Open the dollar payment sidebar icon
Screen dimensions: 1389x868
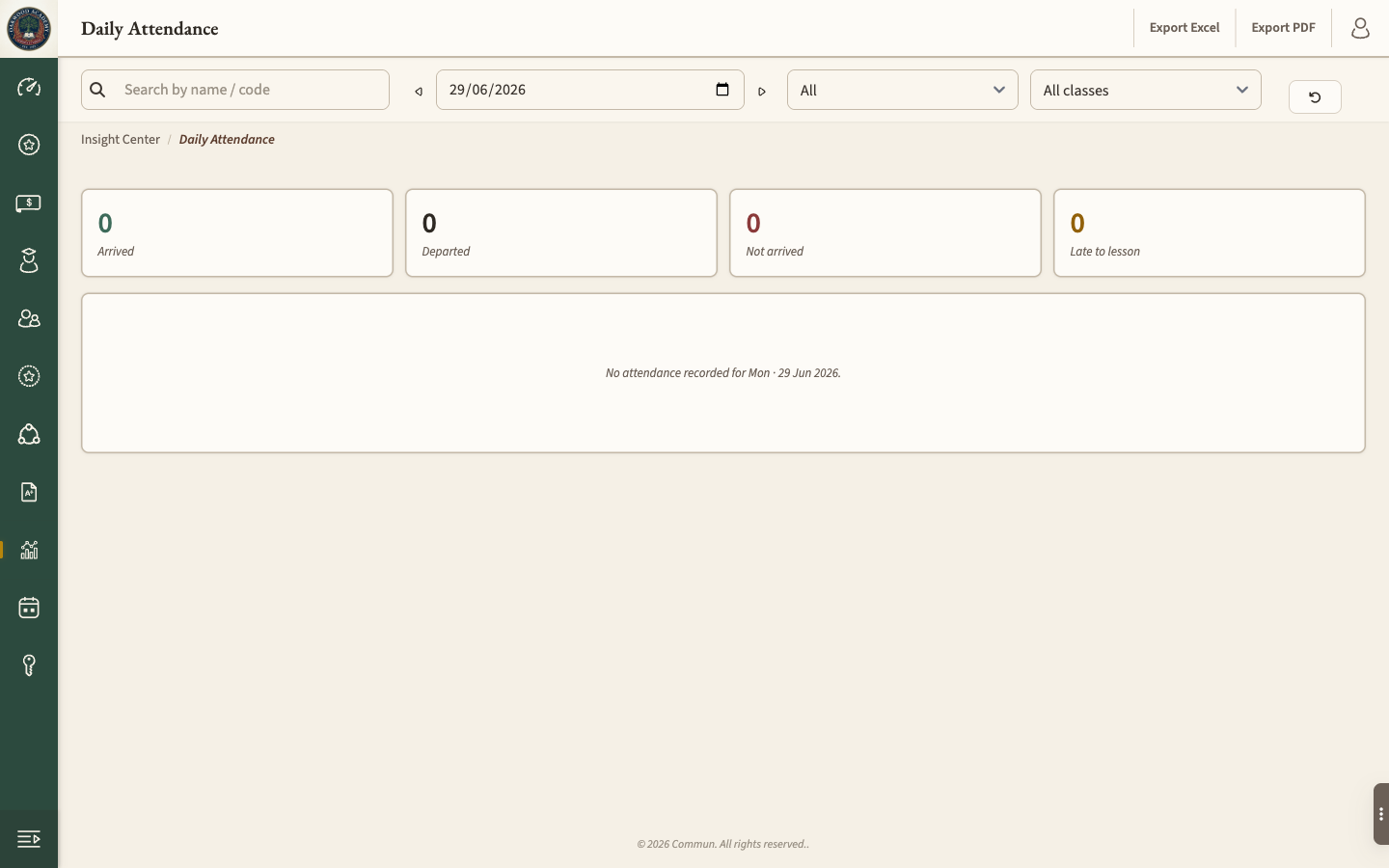(x=29, y=203)
